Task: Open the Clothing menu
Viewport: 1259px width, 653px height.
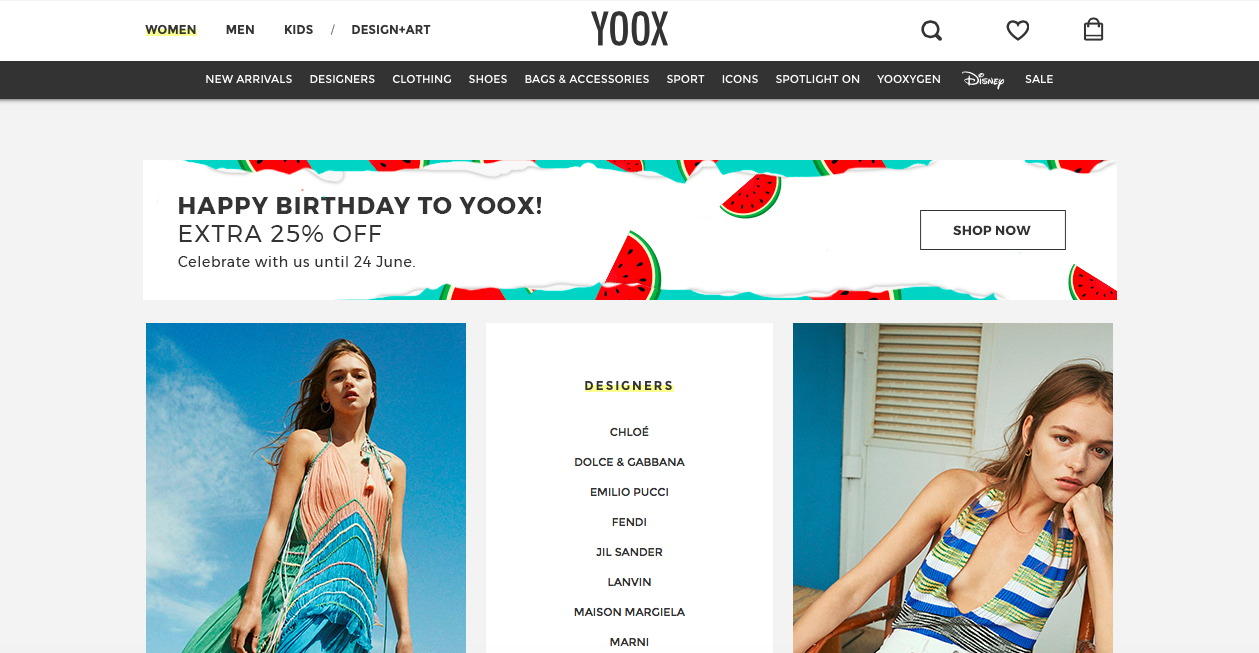Action: (x=422, y=79)
